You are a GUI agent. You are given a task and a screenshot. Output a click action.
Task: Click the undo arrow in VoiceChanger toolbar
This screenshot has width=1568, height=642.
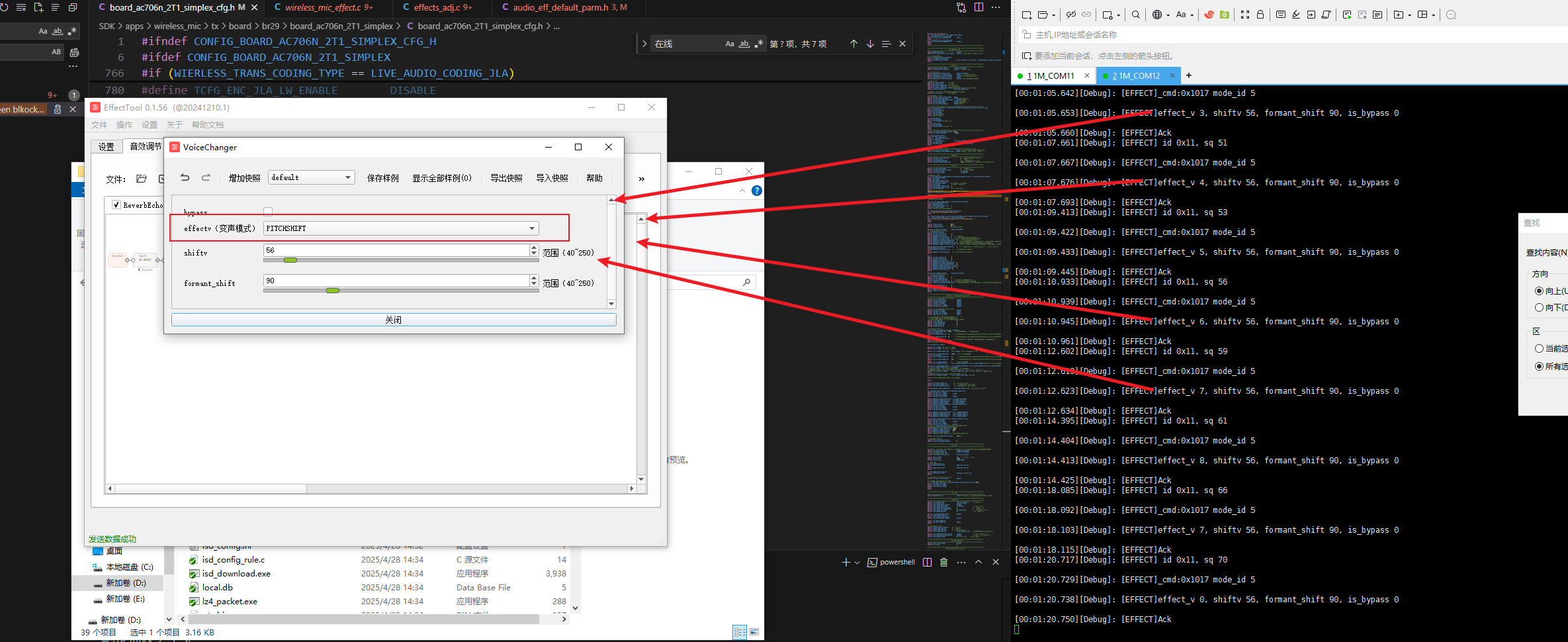185,177
